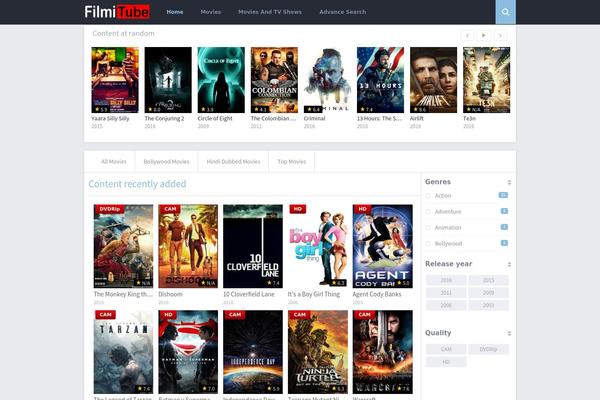Click CAM badge on Dishoom poster

tap(170, 209)
